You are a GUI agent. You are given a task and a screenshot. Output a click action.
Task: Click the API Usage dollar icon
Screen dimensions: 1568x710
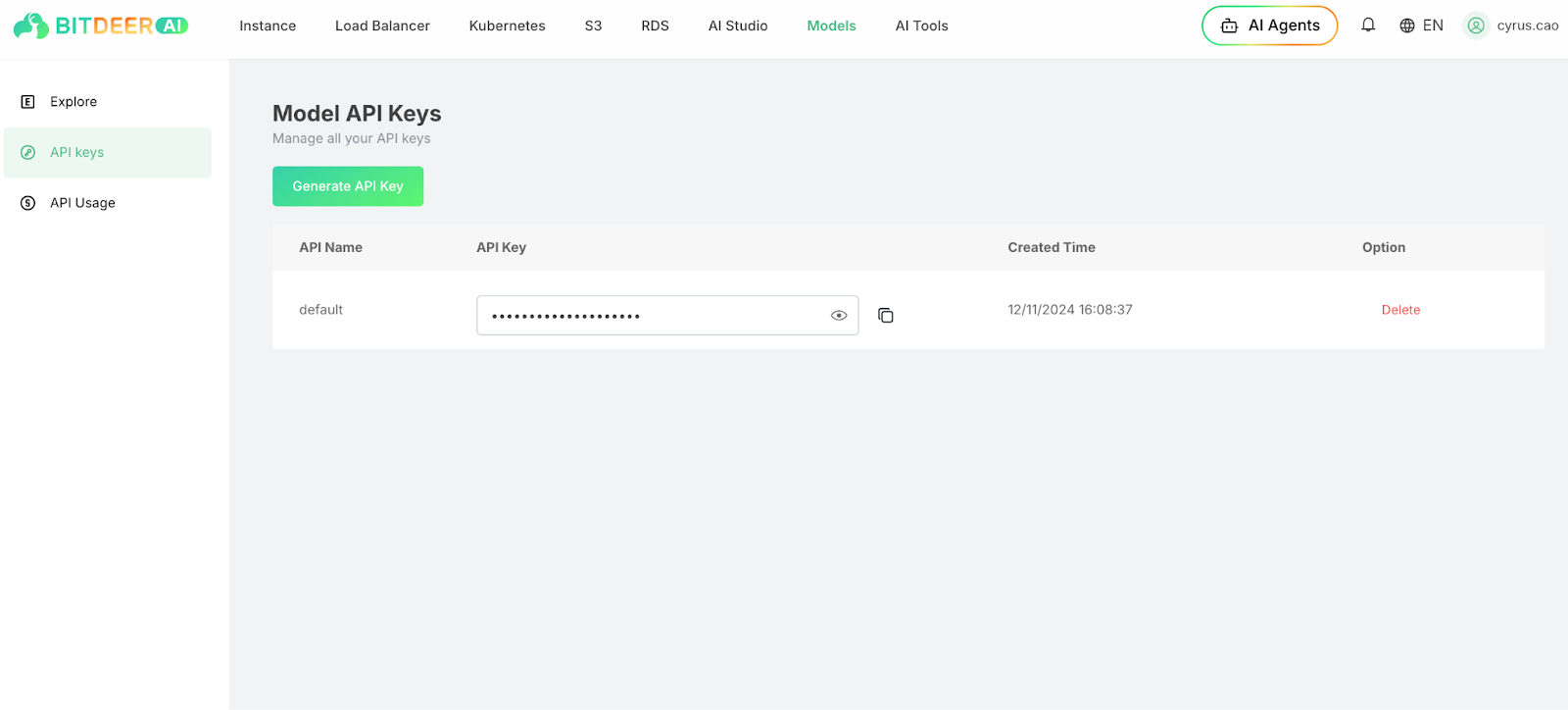click(x=28, y=203)
